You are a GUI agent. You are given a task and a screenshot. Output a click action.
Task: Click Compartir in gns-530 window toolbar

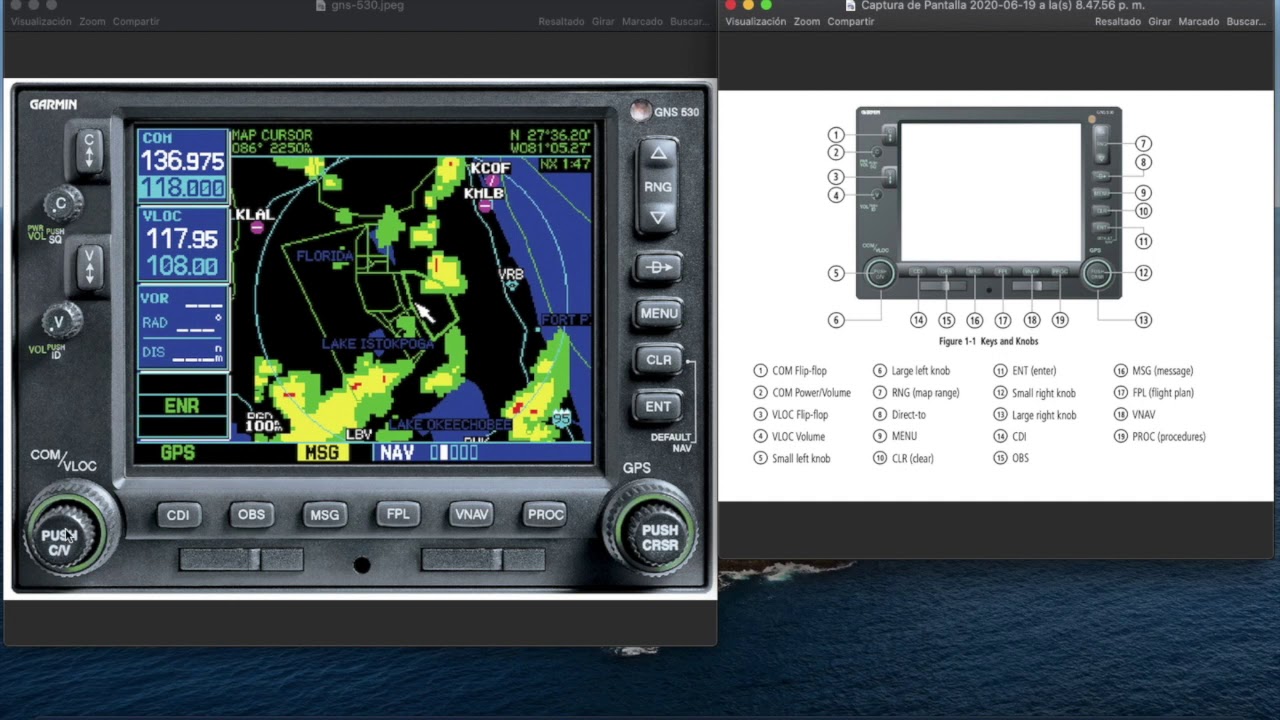coord(136,21)
